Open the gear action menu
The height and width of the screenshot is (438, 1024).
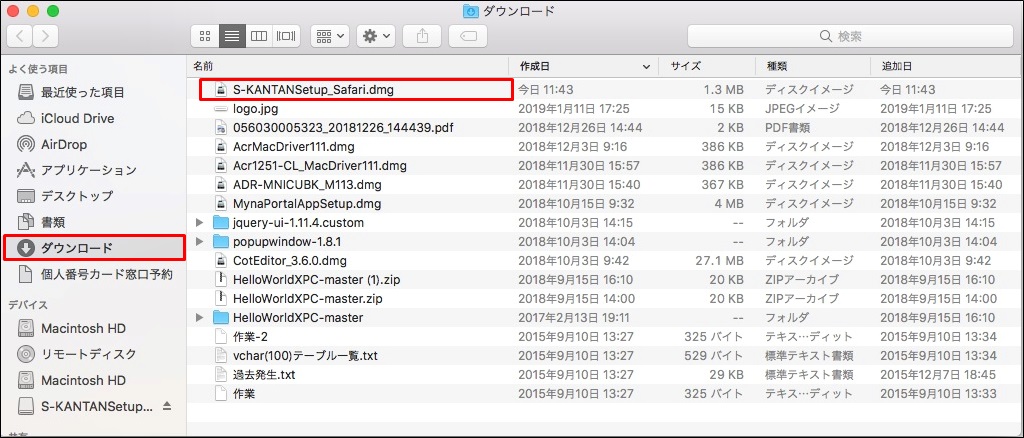[376, 36]
